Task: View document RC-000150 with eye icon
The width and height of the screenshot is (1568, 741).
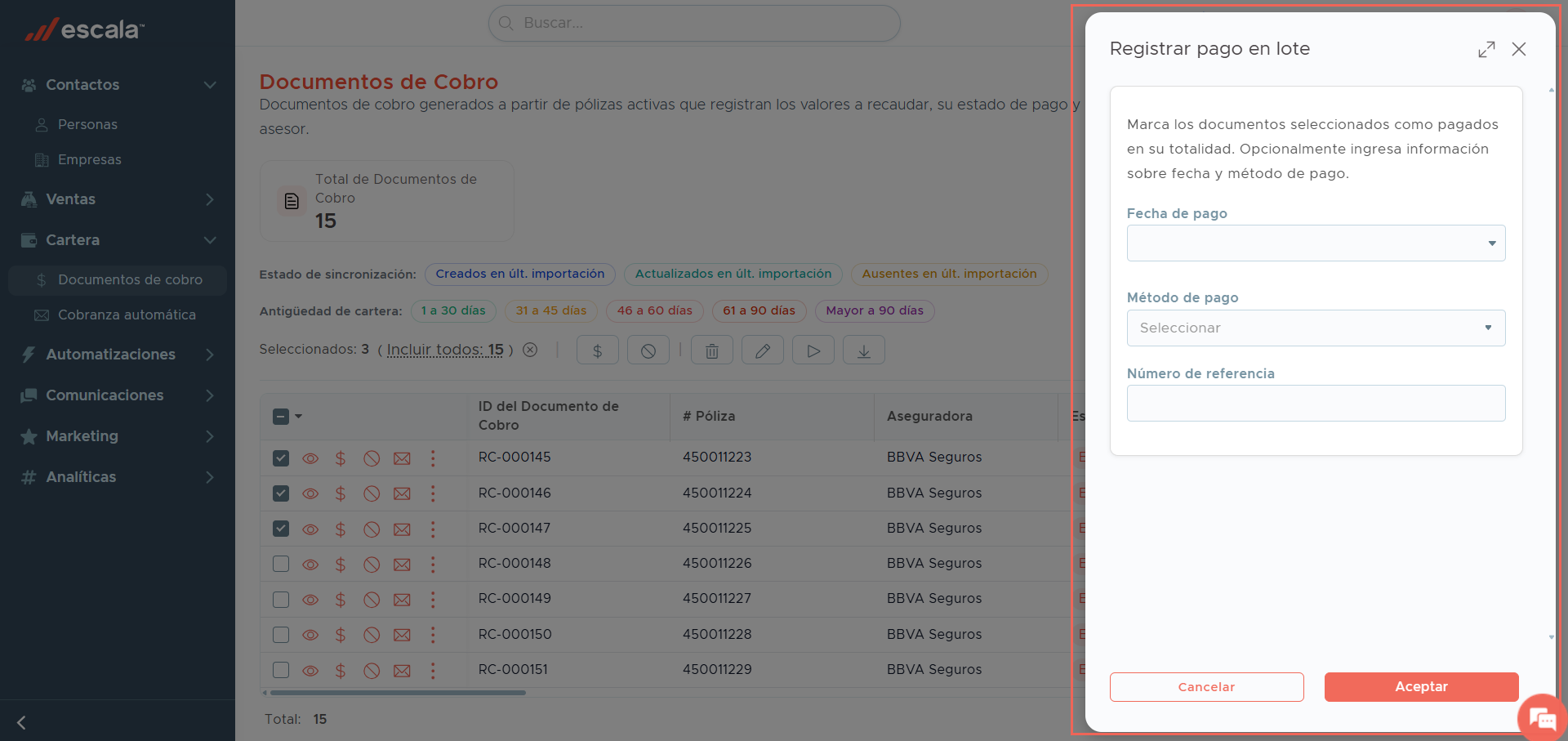Action: (x=310, y=635)
